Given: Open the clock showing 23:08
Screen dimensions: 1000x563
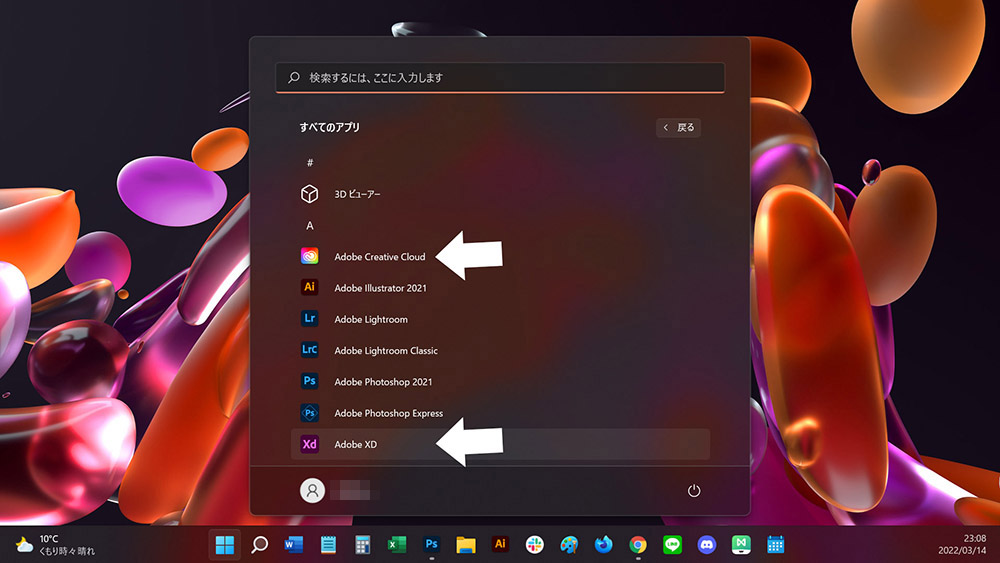Looking at the screenshot, I should click(962, 544).
